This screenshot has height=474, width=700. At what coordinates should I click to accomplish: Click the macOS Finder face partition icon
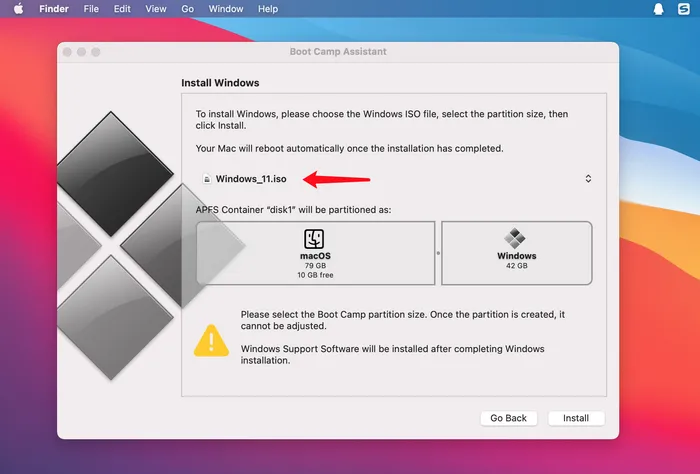pos(315,239)
